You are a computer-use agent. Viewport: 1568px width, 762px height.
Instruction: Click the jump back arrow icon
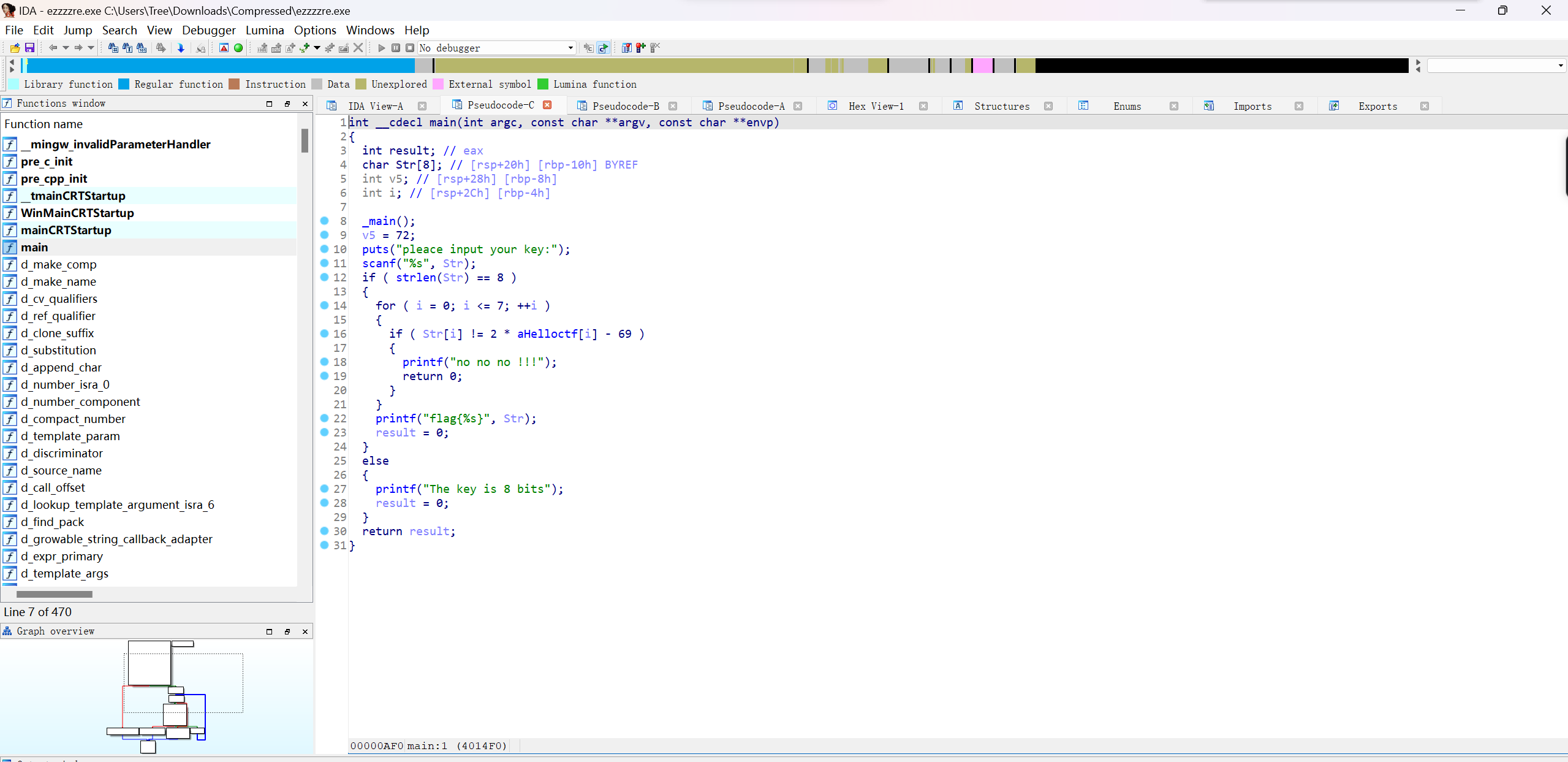pos(53,48)
